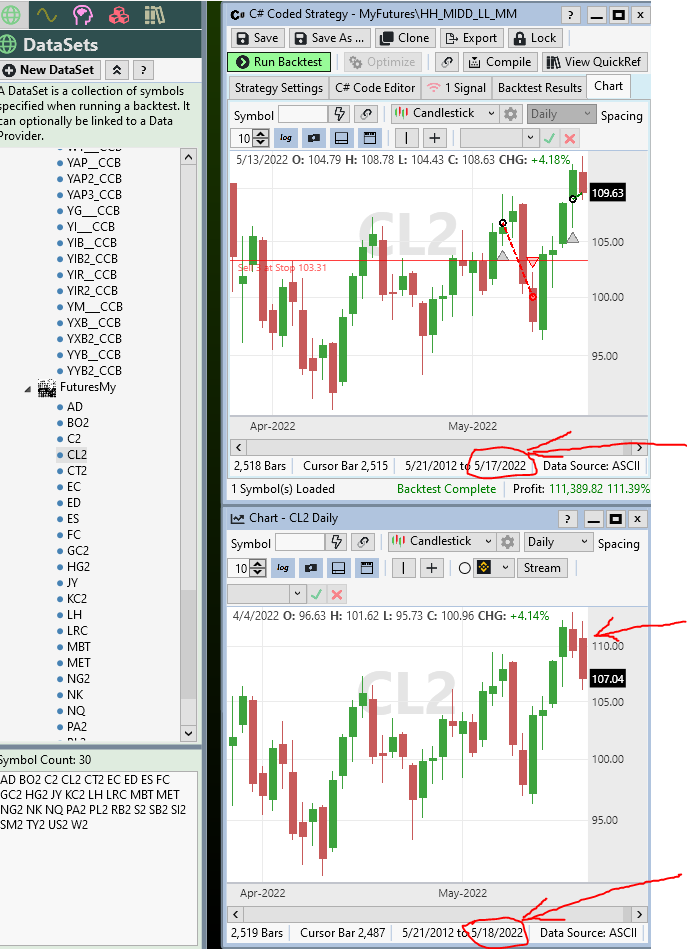Open the gear settings in CL2 Daily chart
The image size is (687, 949).
tap(508, 542)
